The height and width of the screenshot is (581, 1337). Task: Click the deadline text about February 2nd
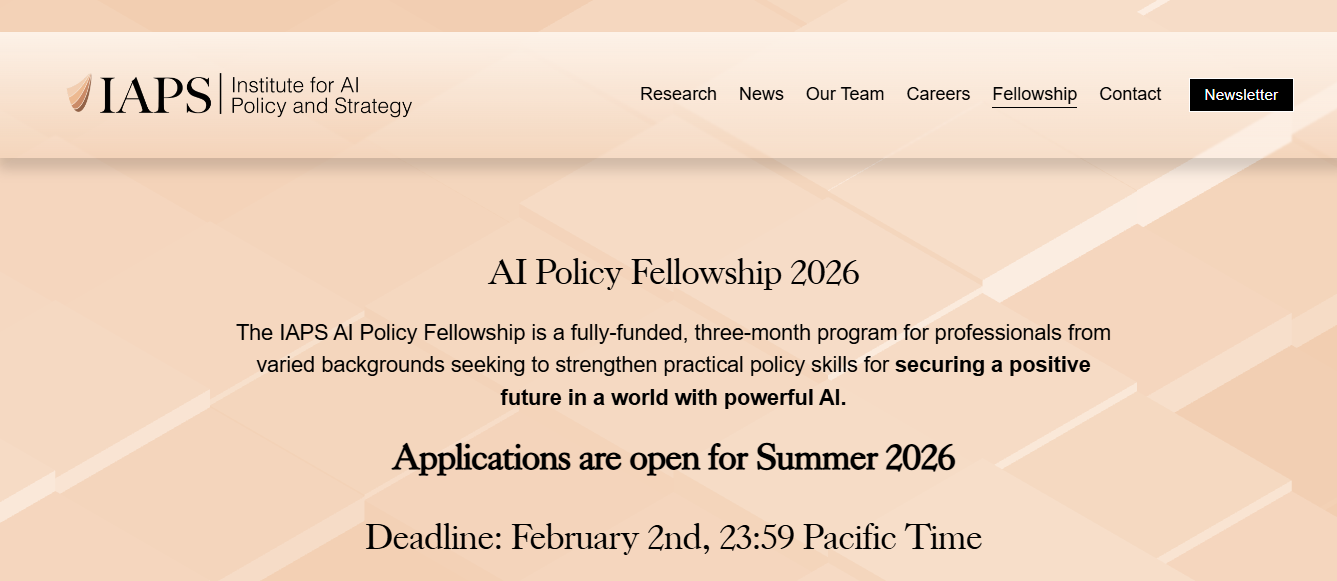point(674,537)
